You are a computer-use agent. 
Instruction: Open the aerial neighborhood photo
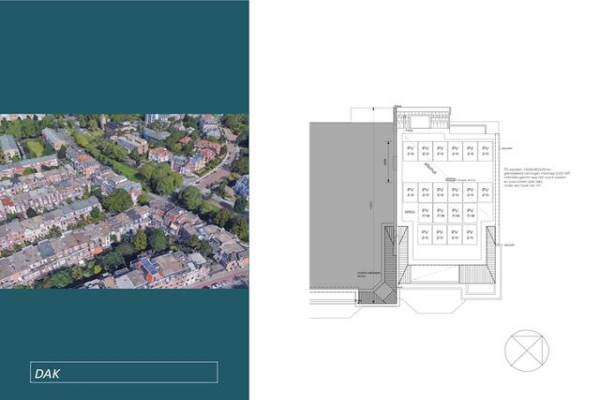tap(124, 200)
